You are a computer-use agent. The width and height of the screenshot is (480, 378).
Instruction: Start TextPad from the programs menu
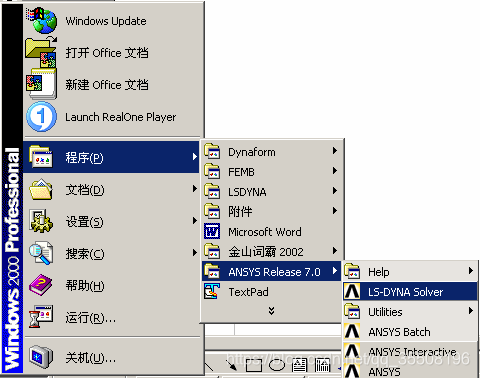(271, 292)
